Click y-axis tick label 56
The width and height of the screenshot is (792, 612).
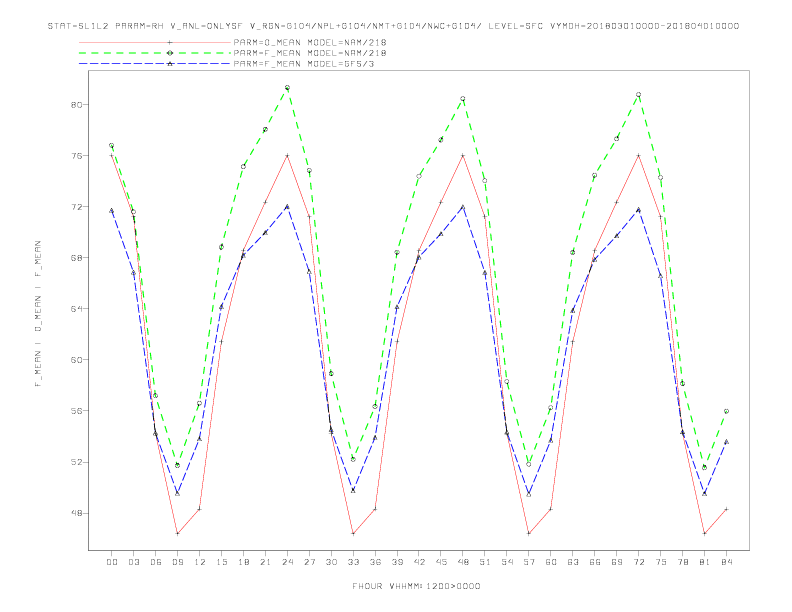[77, 411]
